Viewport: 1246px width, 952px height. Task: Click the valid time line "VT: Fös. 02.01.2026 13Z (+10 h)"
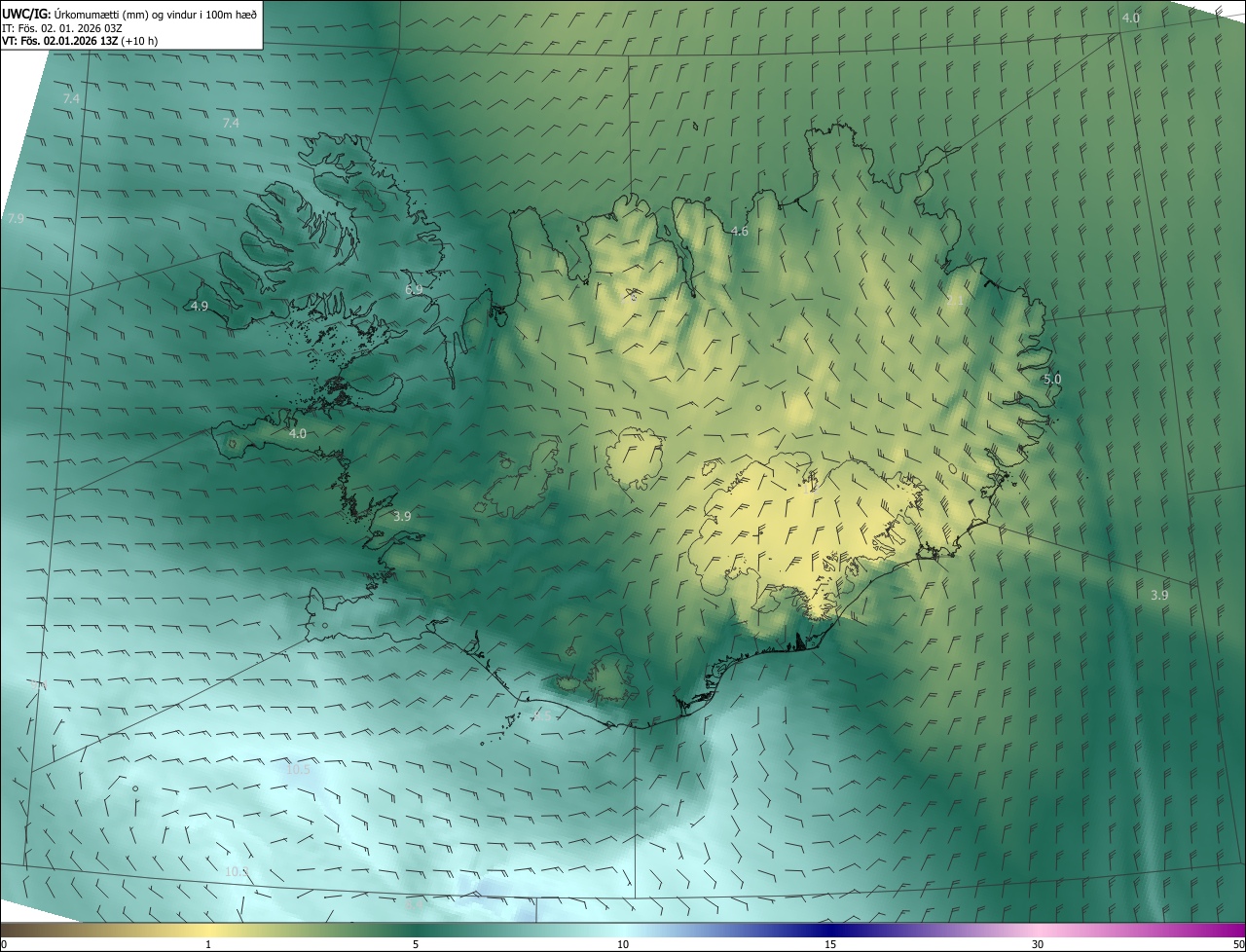[x=80, y=41]
